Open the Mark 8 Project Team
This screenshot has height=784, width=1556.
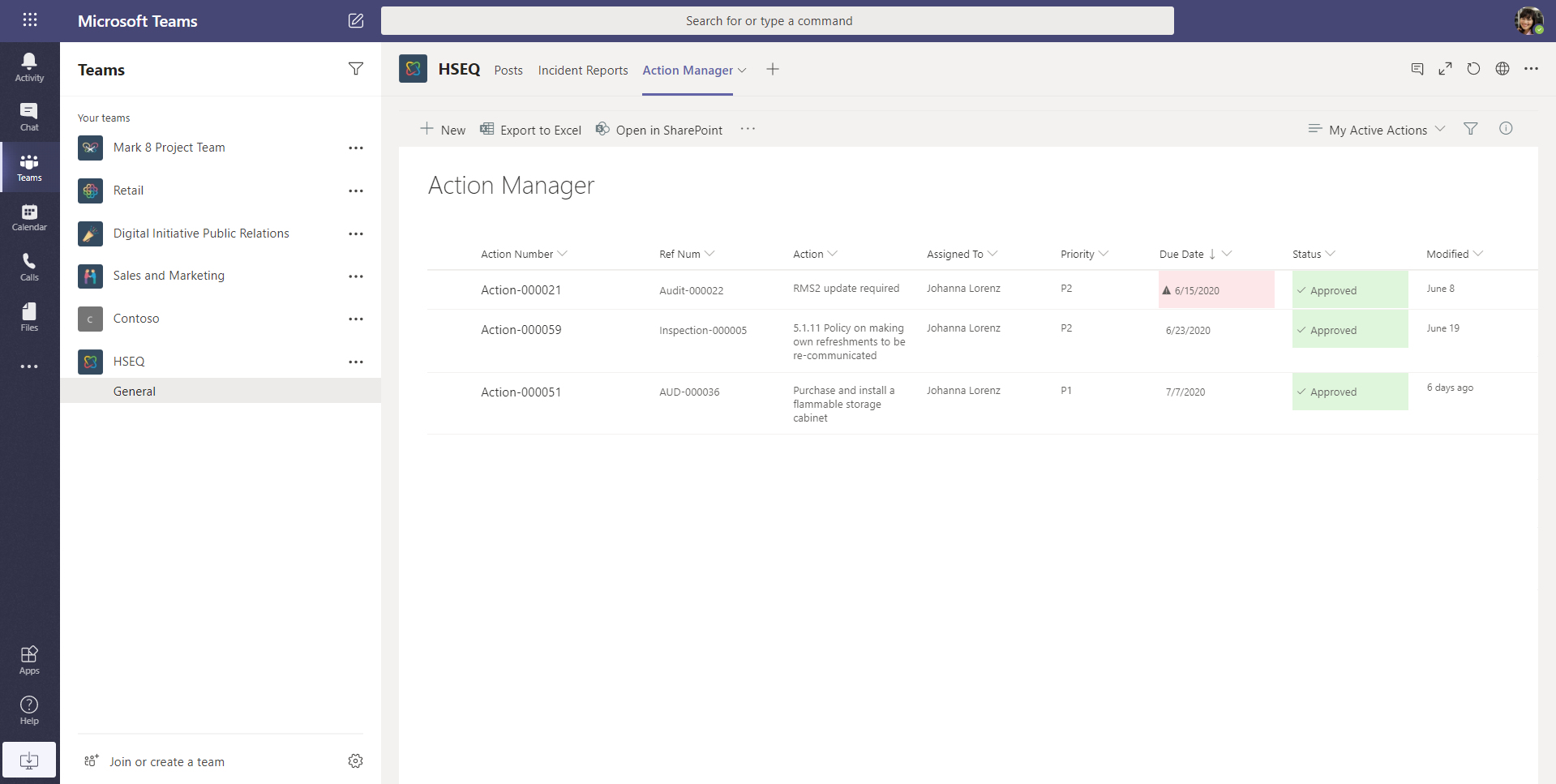tap(169, 148)
